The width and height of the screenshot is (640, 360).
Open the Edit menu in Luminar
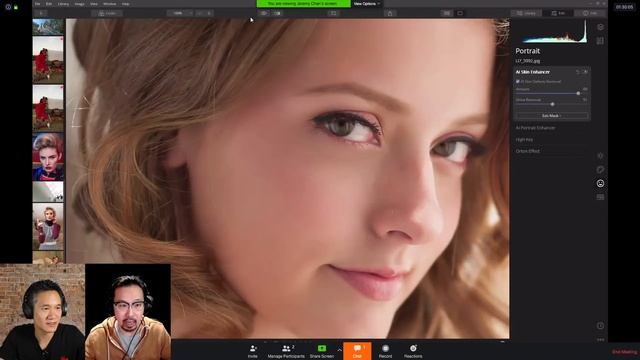(49, 4)
